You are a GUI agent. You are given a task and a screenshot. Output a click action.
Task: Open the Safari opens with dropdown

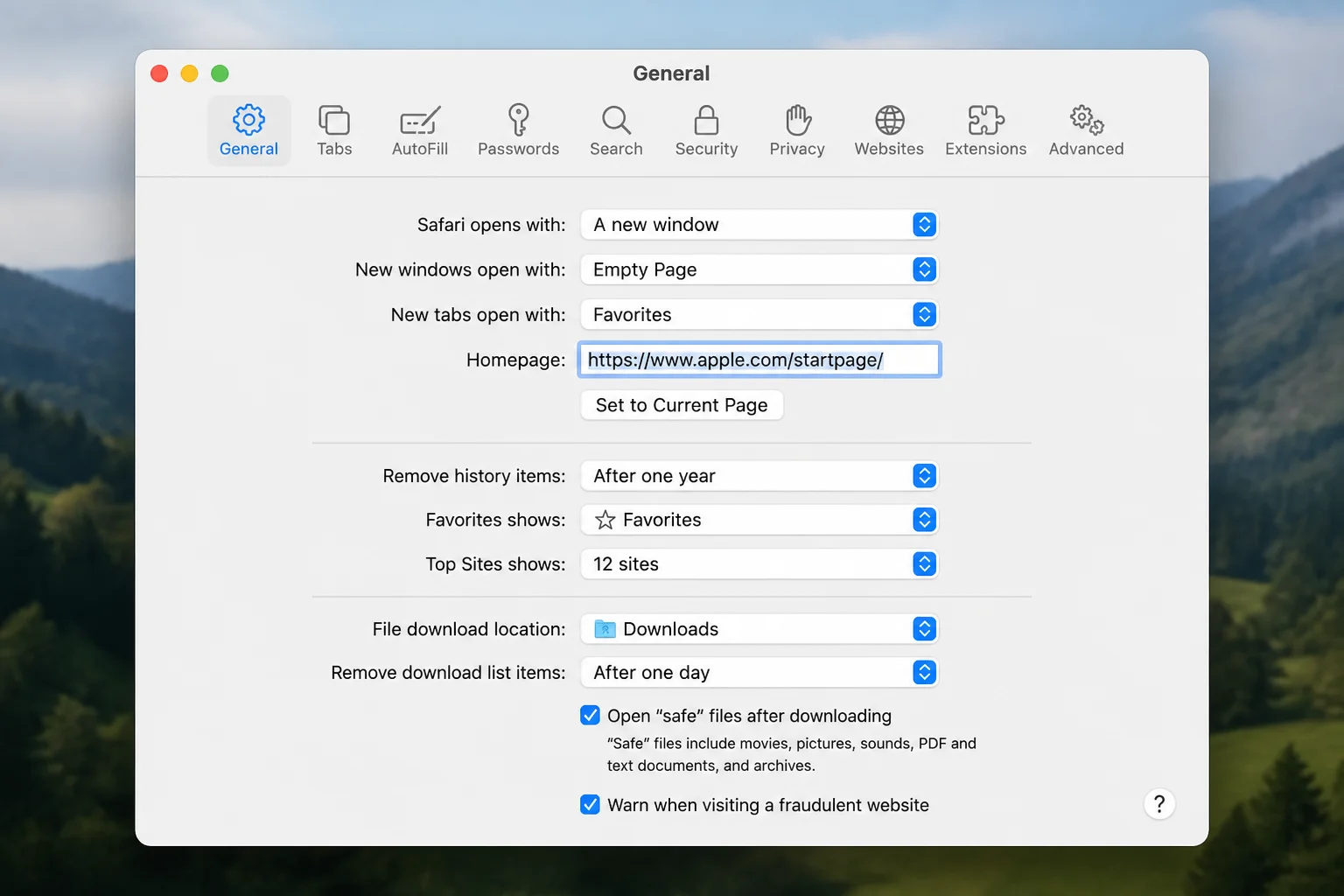[759, 225]
